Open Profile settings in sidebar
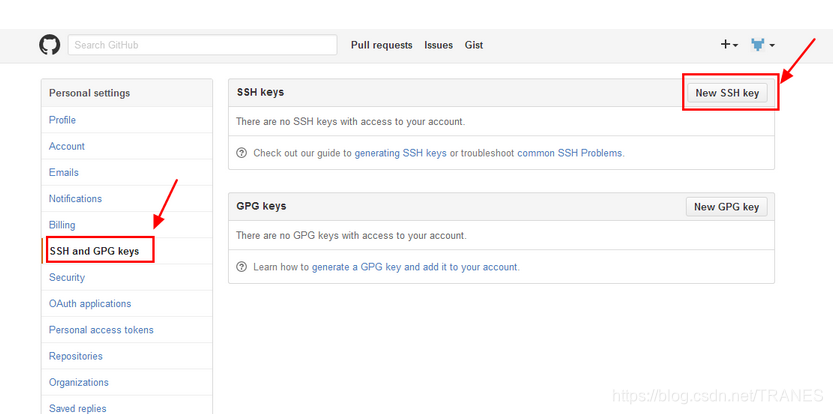This screenshot has height=414, width=833. pyautogui.click(x=127, y=120)
